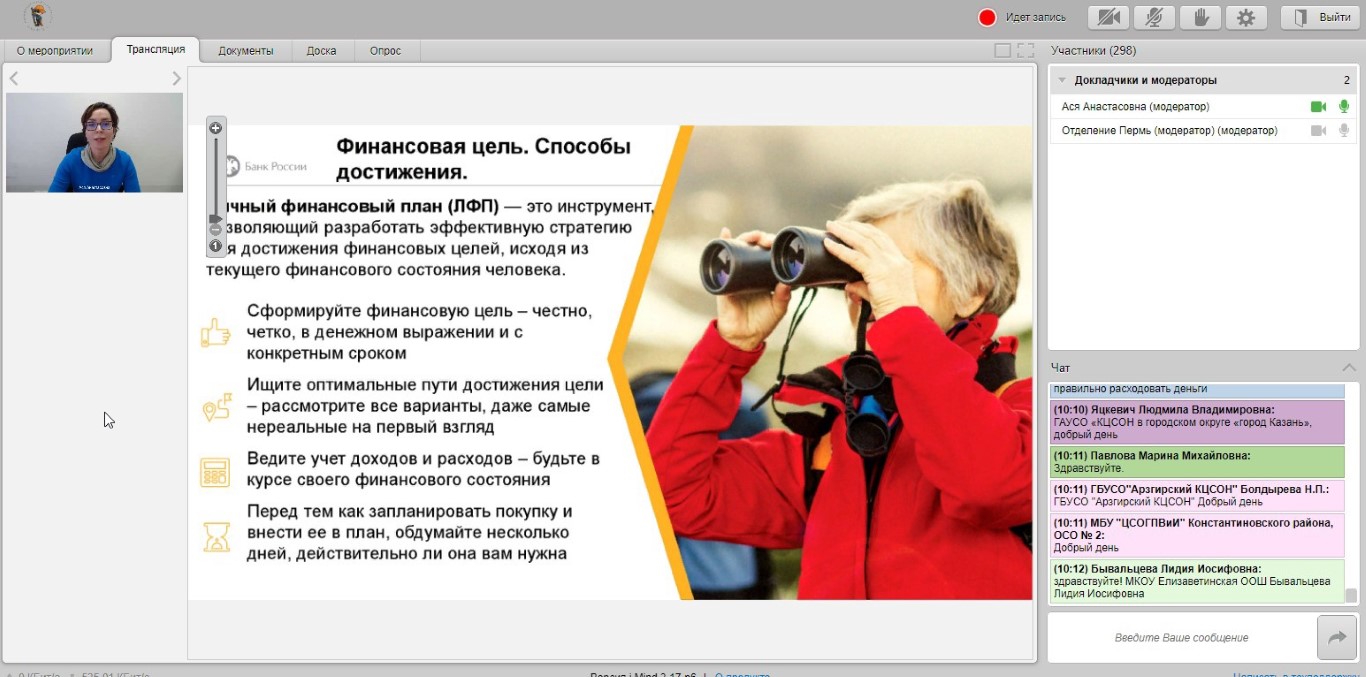Click the Чат panel title
This screenshot has width=1366, height=677.
tap(1060, 368)
